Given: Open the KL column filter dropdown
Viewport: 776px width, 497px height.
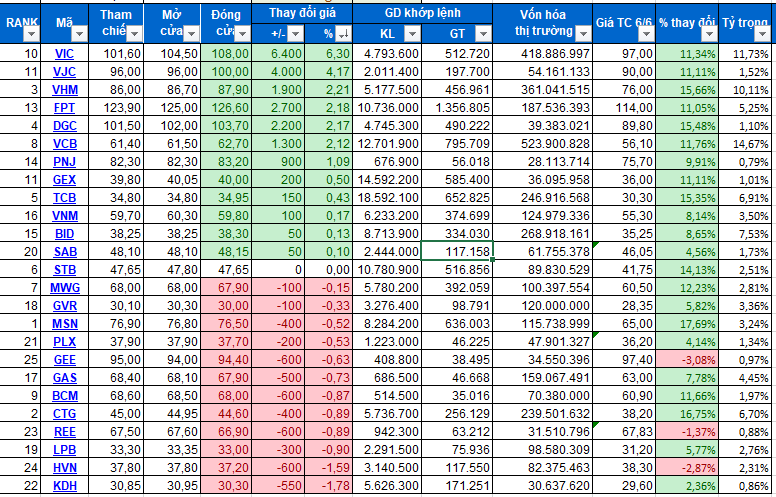Looking at the screenshot, I should pos(412,34).
